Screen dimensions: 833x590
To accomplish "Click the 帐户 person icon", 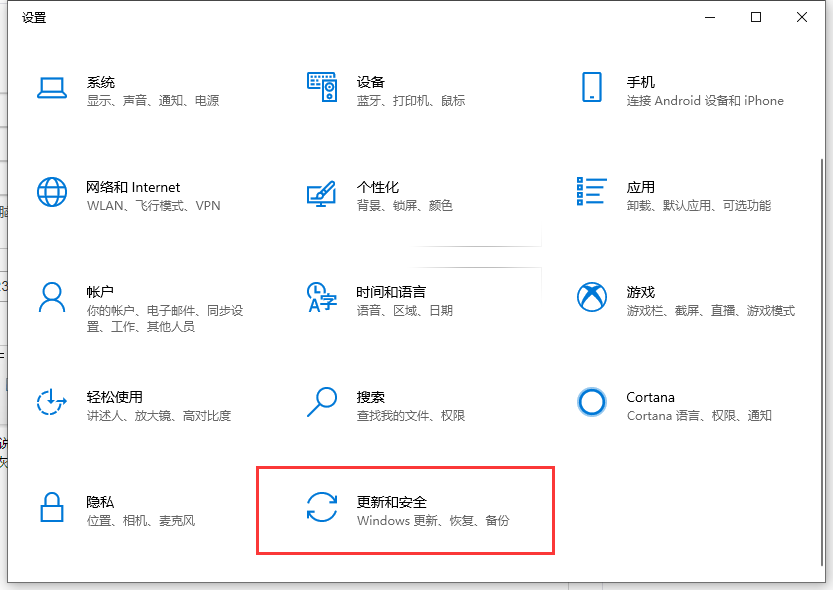I will tap(52, 297).
